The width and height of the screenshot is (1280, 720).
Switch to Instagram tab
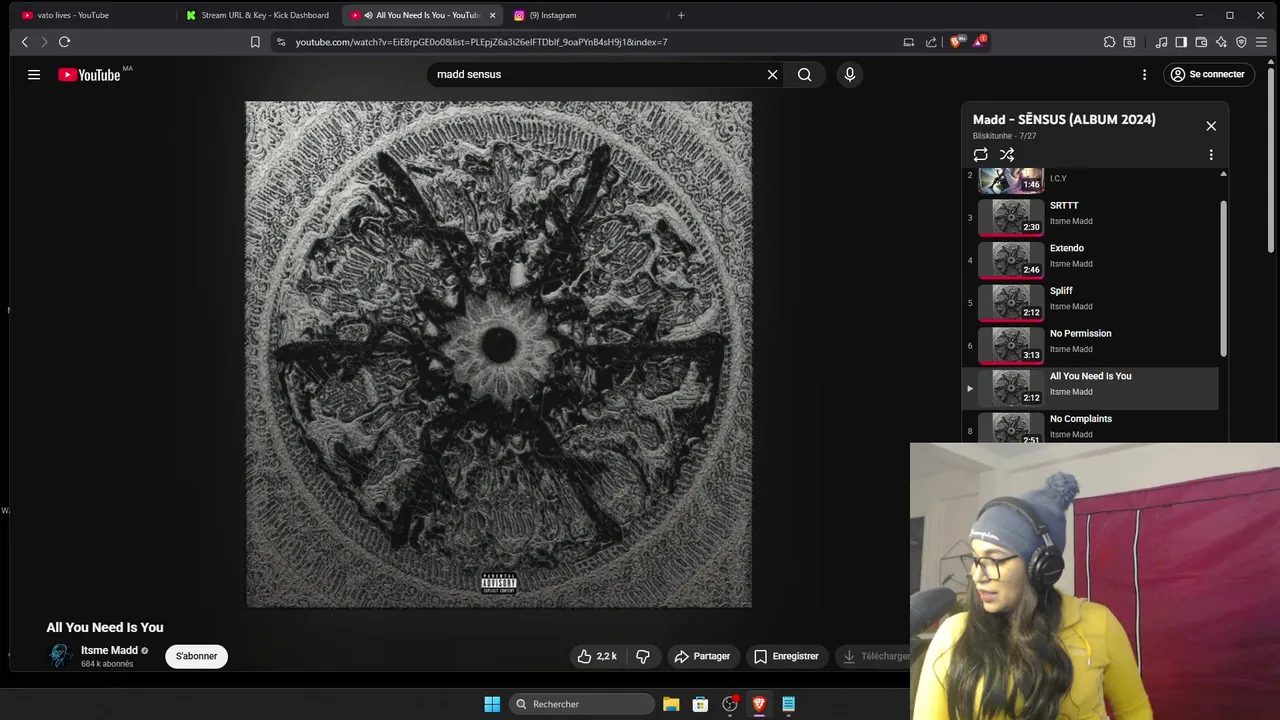point(585,15)
